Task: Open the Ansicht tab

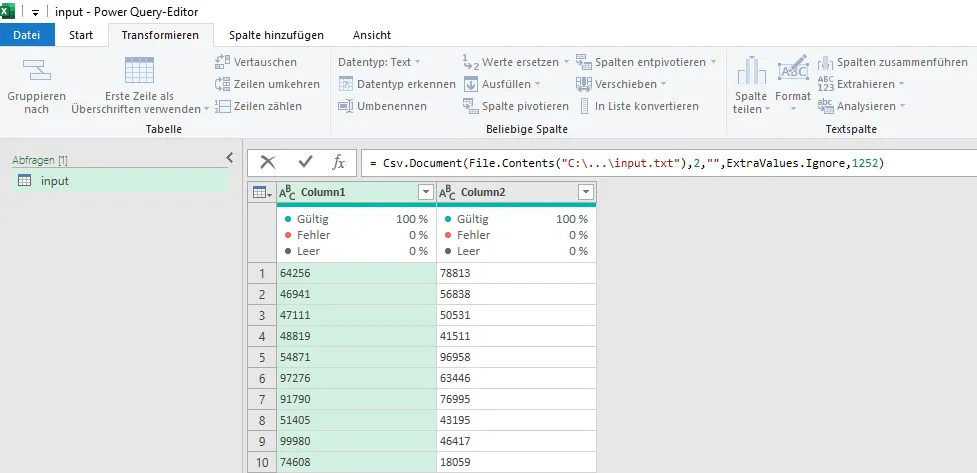Action: point(372,35)
